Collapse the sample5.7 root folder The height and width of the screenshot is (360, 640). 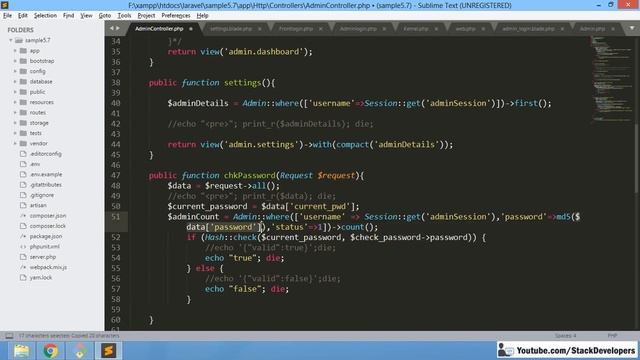coord(11,40)
